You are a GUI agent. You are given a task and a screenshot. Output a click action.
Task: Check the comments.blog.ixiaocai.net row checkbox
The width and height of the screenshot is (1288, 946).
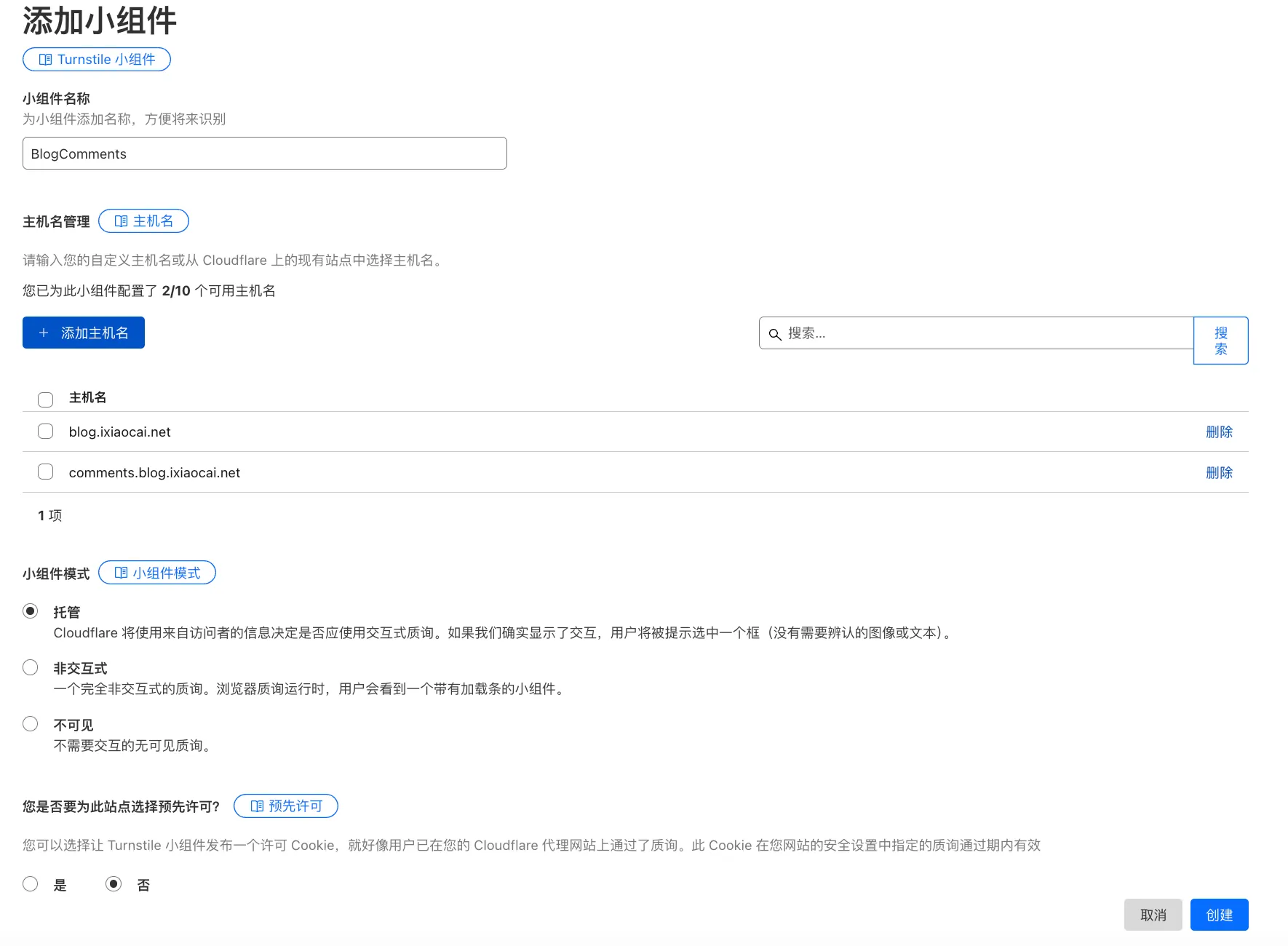[x=46, y=472]
